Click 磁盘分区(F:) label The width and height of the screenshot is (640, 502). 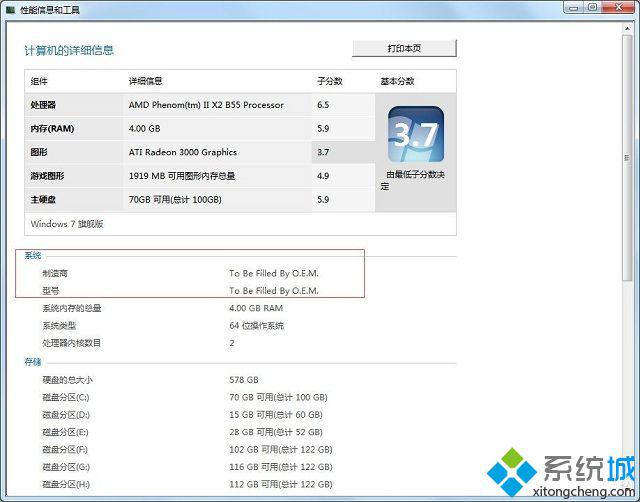click(x=65, y=450)
